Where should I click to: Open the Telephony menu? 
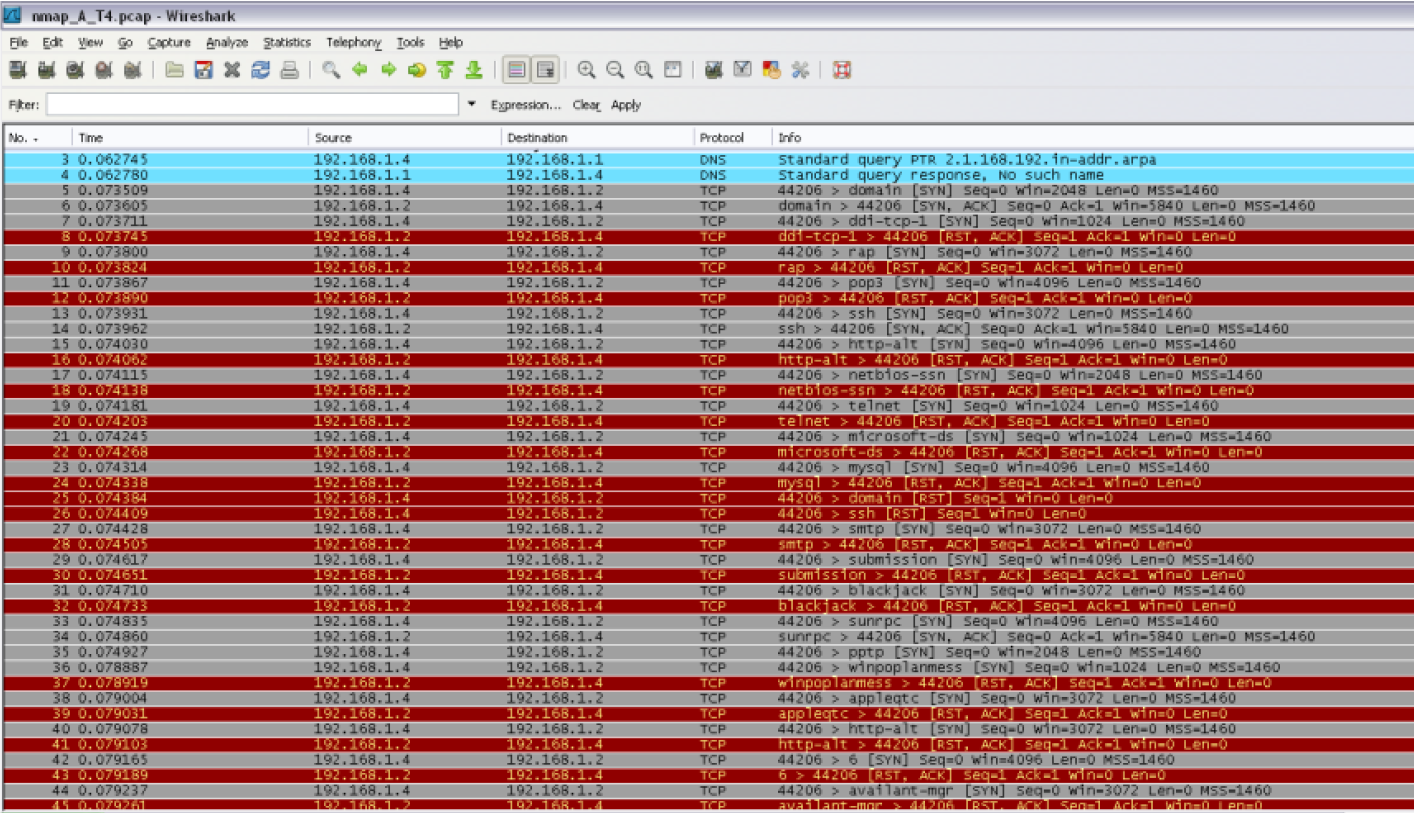pyautogui.click(x=354, y=43)
